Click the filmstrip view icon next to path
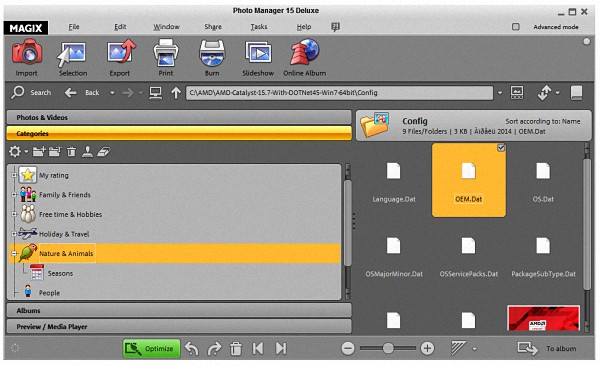The image size is (600, 366). (x=517, y=92)
